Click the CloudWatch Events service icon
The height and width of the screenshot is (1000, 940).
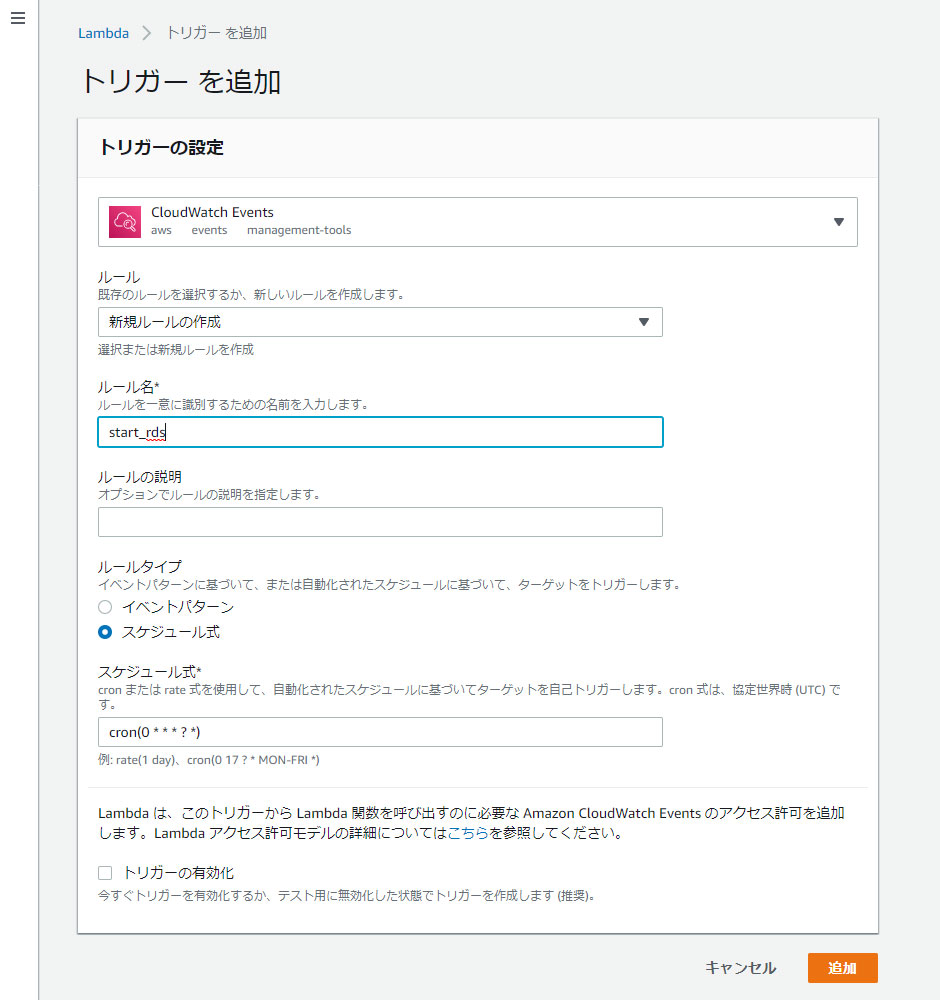click(125, 222)
